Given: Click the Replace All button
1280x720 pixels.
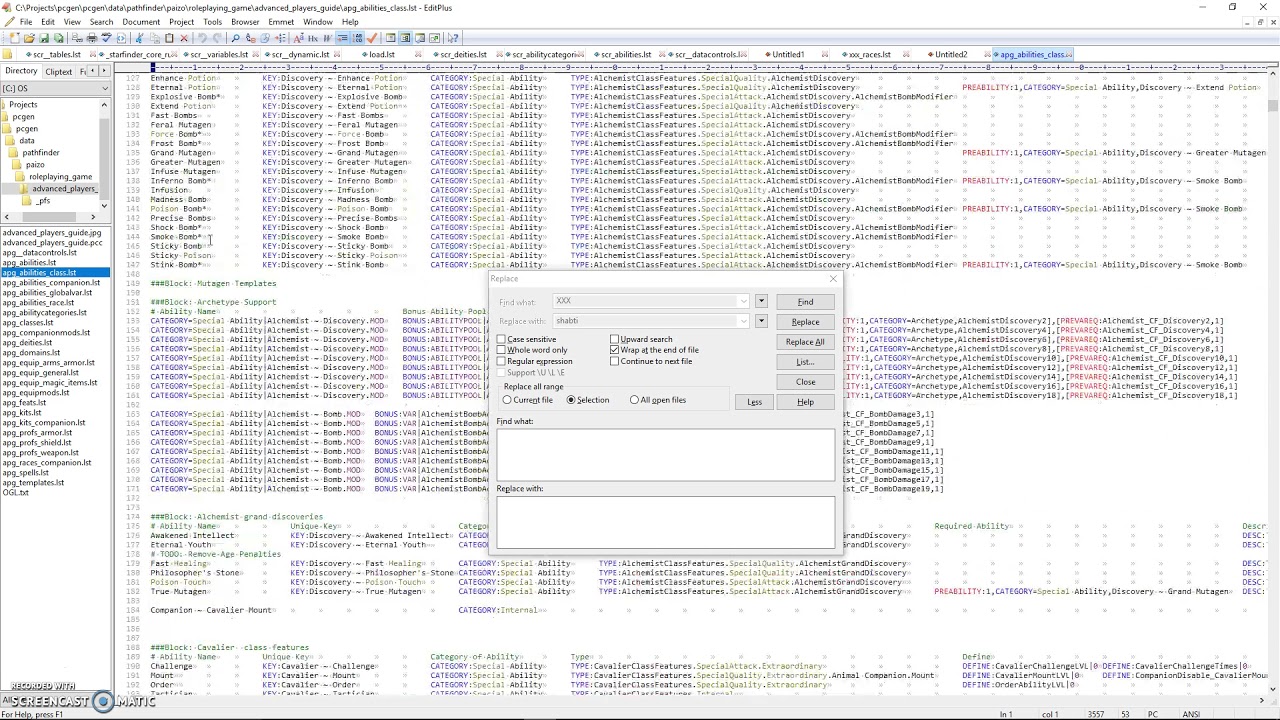Looking at the screenshot, I should [x=805, y=342].
